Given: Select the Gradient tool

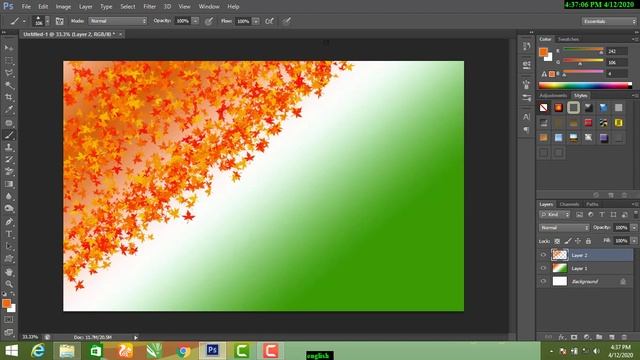Looking at the screenshot, I should pos(9,184).
